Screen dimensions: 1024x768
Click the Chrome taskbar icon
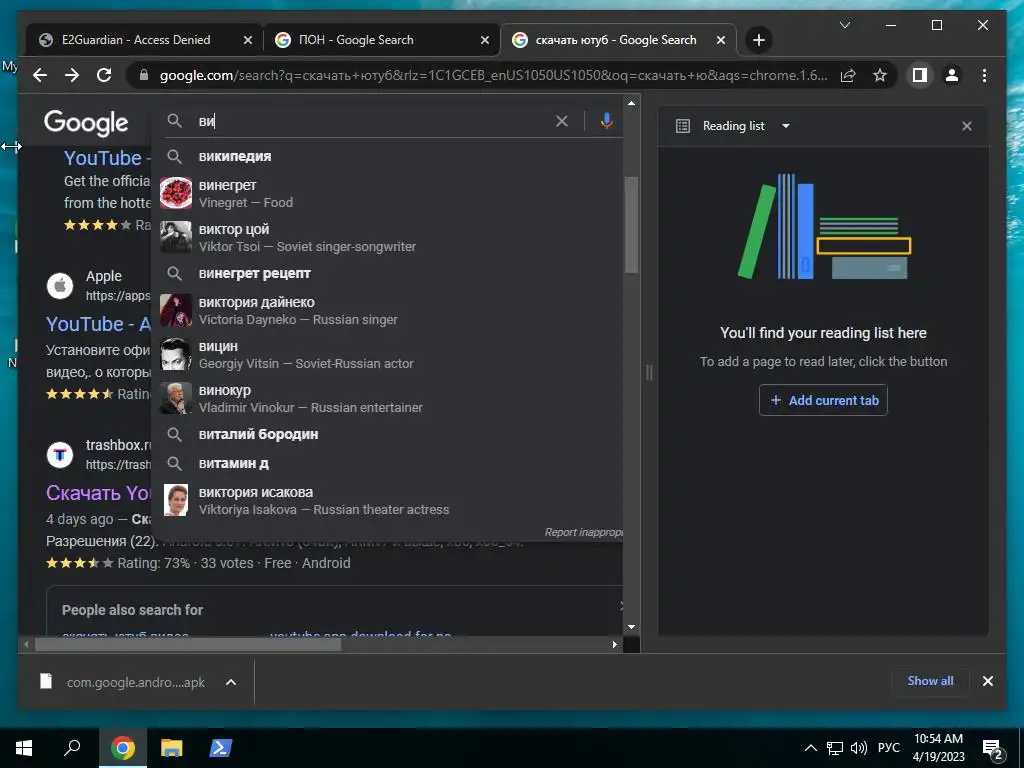tap(122, 748)
